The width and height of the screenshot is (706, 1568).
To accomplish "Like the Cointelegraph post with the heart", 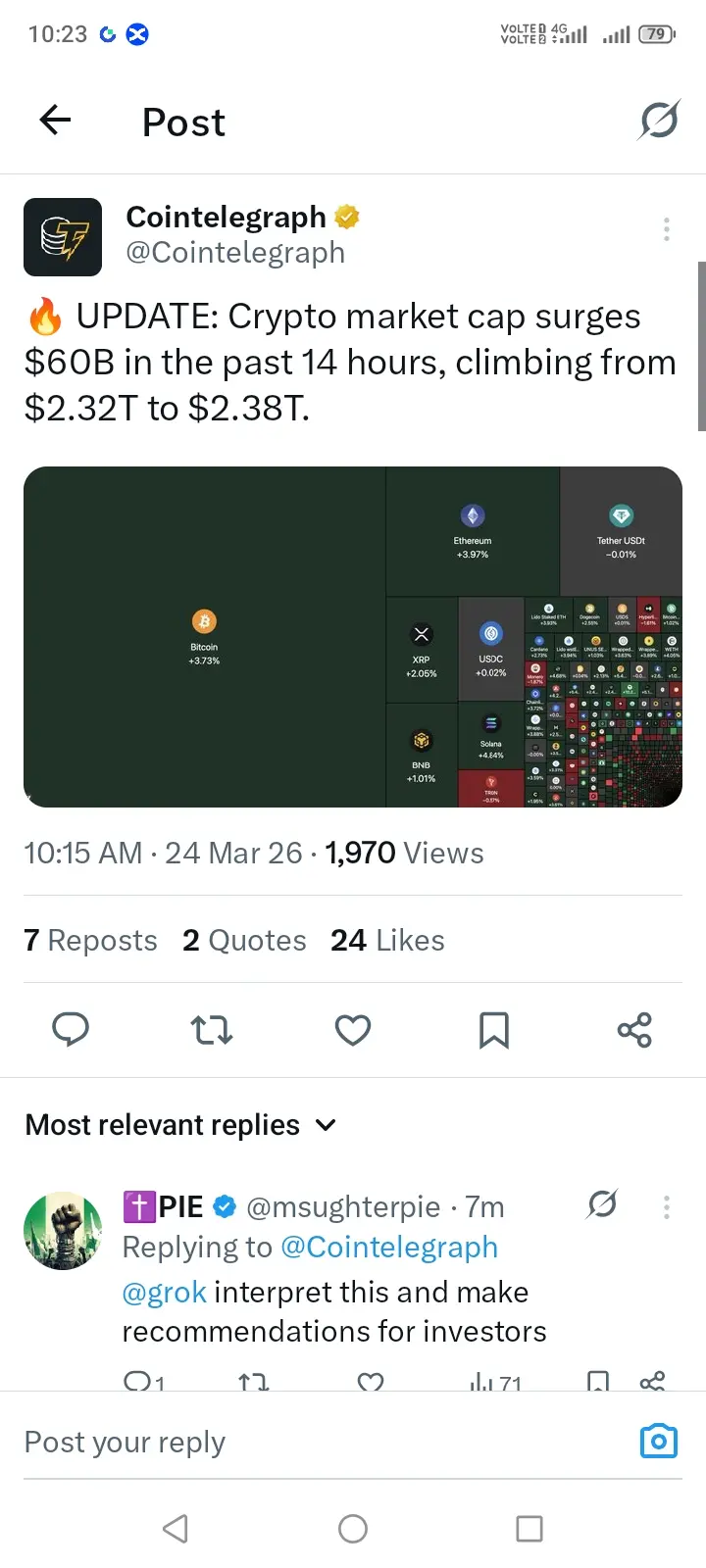I will [x=353, y=1029].
